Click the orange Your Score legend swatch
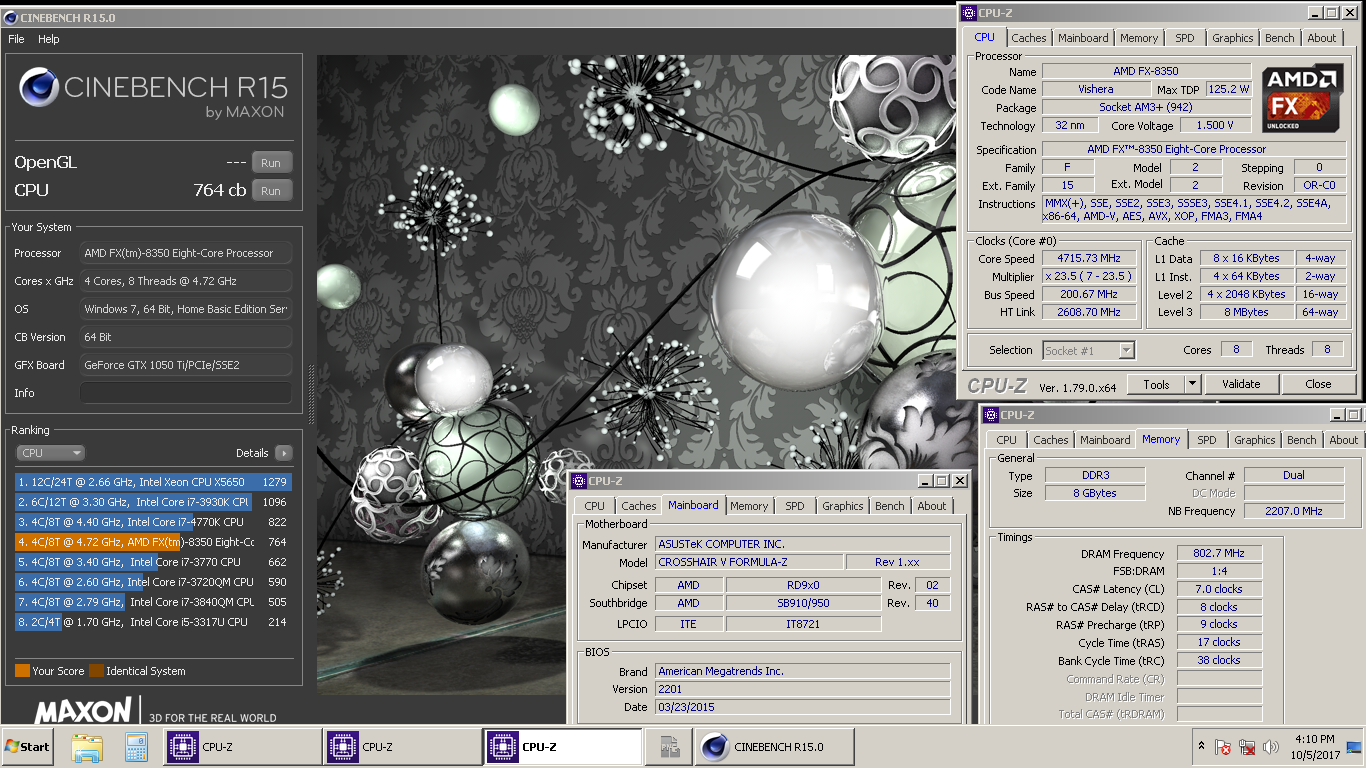Image resolution: width=1366 pixels, height=768 pixels. pyautogui.click(x=22, y=671)
